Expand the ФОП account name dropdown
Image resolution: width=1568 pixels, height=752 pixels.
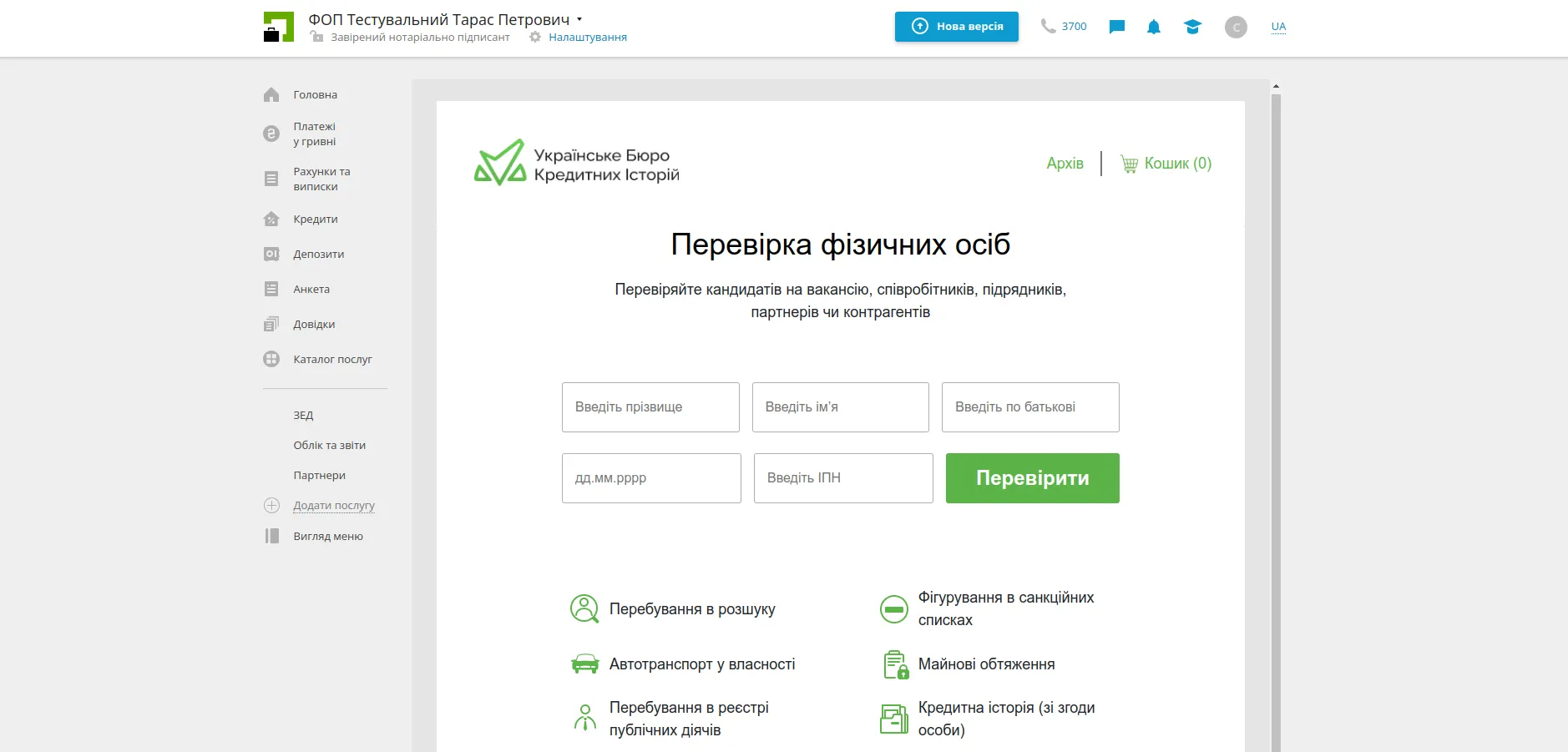(579, 19)
